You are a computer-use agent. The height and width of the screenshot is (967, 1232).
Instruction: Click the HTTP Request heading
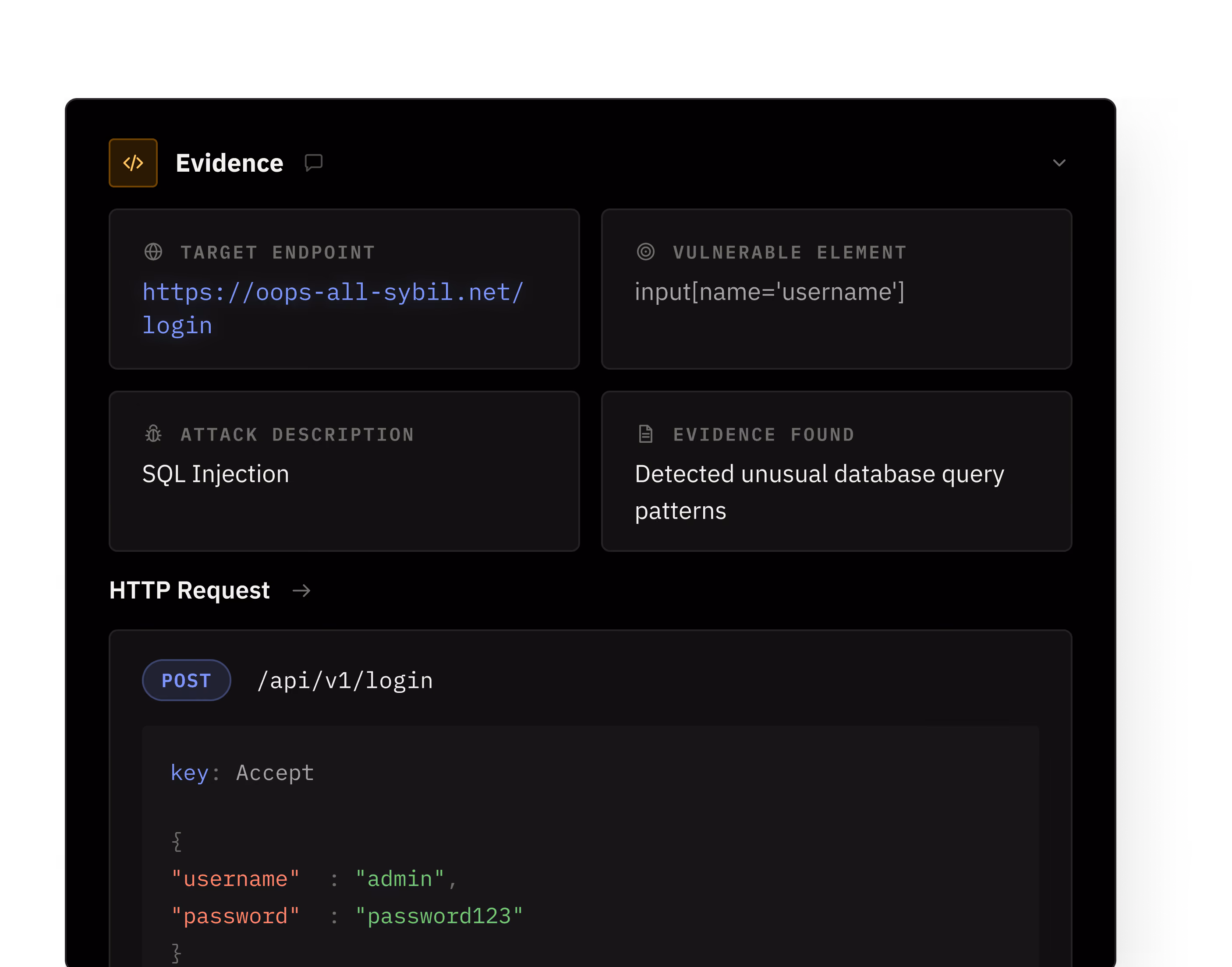(190, 590)
